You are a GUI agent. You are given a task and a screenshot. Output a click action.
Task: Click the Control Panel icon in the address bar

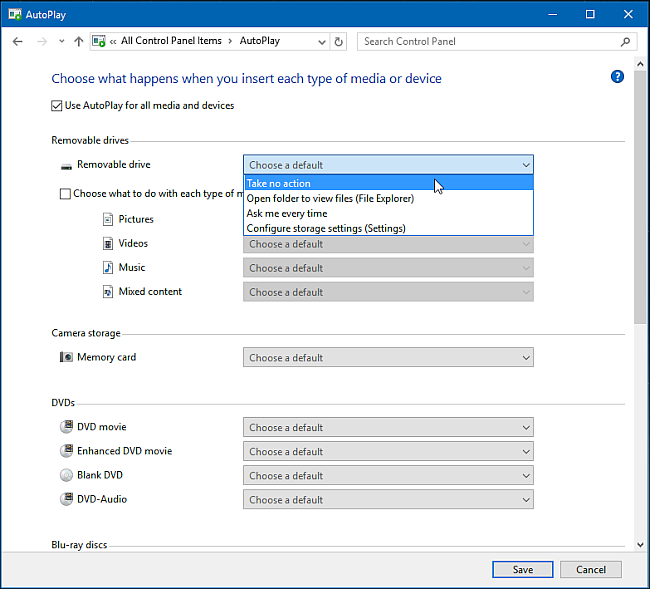click(99, 41)
